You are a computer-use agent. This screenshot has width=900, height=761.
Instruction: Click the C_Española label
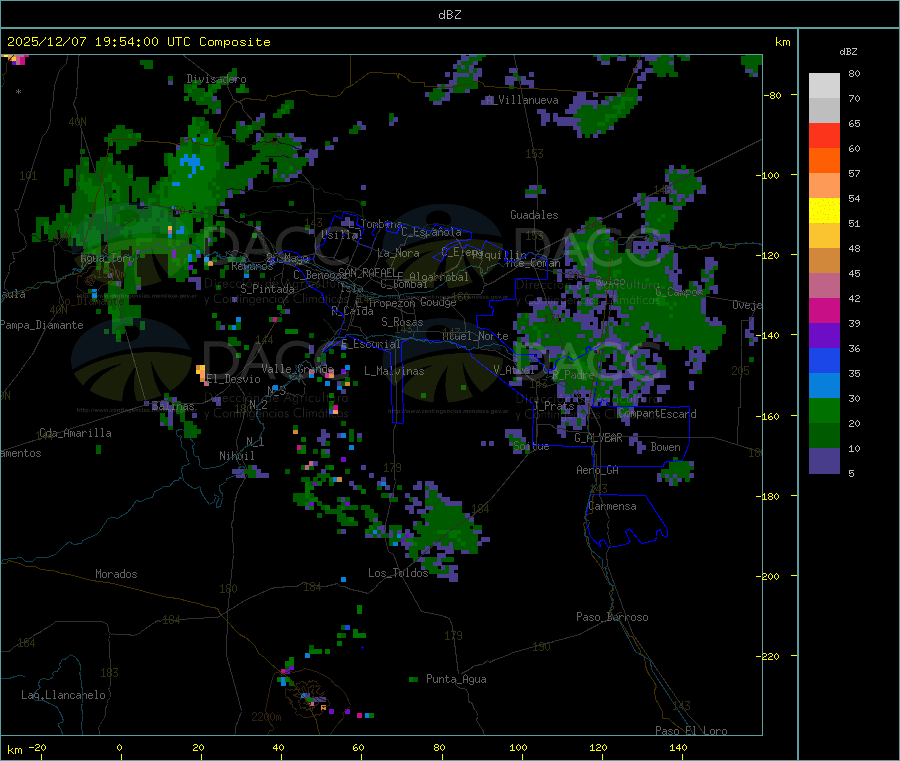point(431,232)
